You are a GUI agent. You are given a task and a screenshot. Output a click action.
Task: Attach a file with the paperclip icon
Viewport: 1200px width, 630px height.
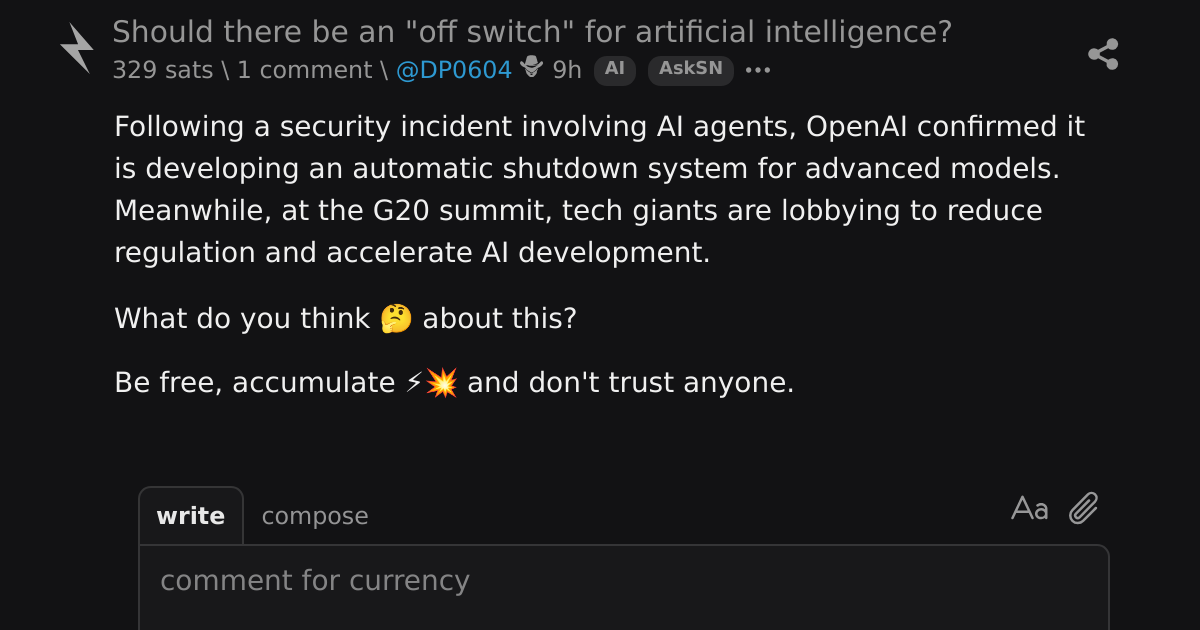[x=1084, y=509]
